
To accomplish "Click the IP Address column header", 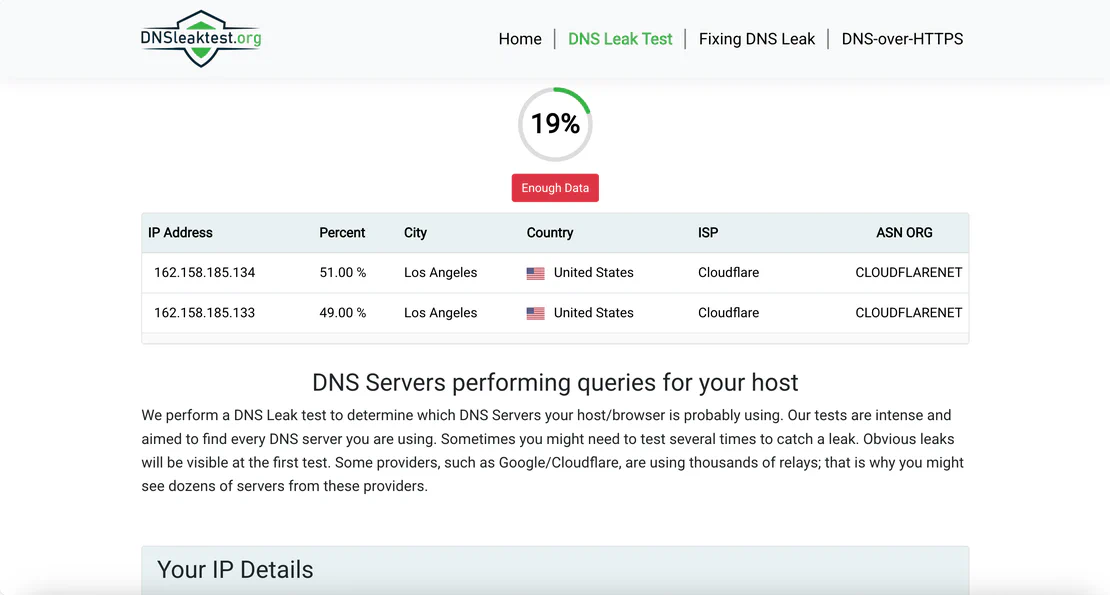I will [x=180, y=233].
